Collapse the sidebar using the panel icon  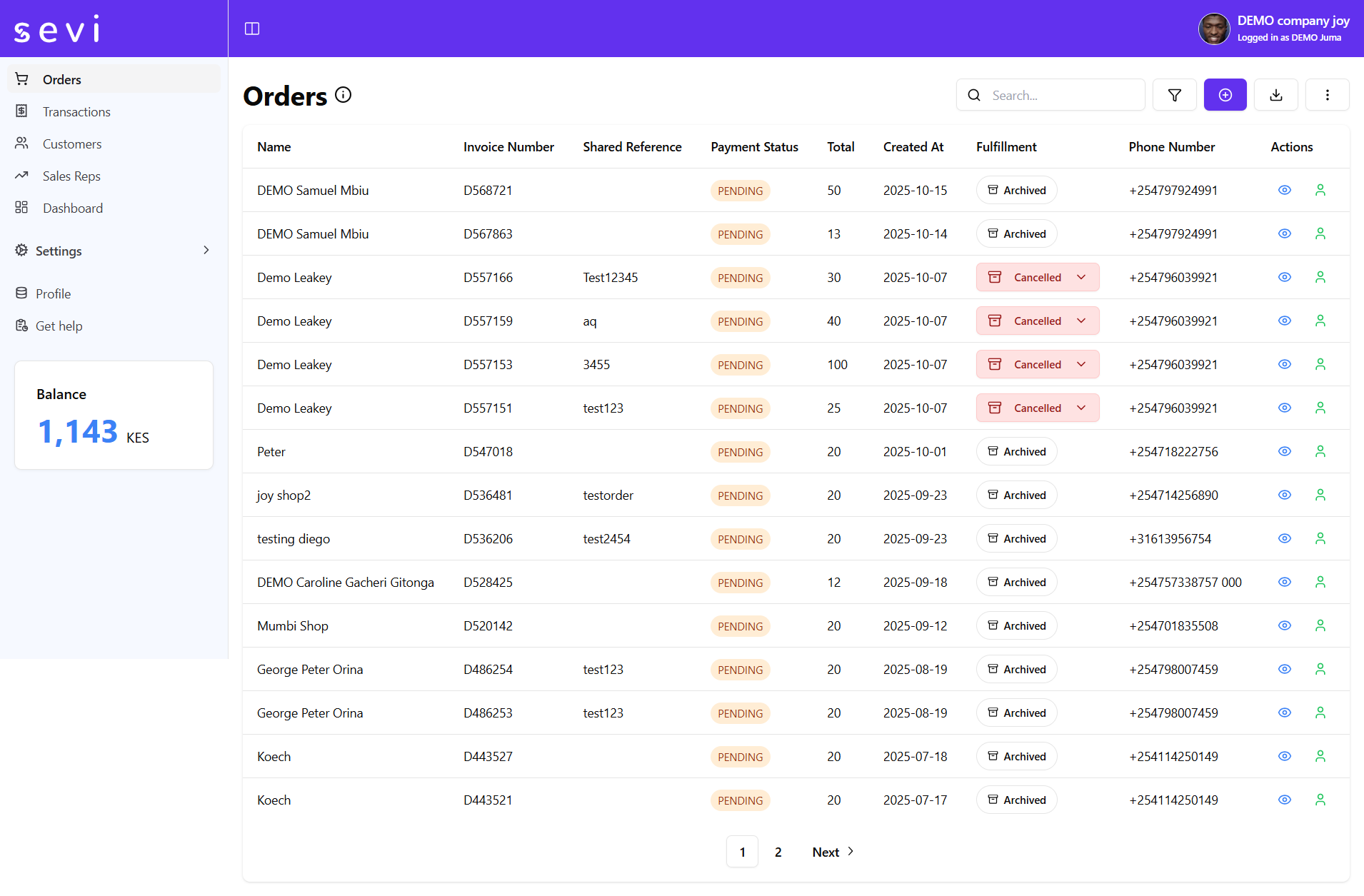(252, 29)
